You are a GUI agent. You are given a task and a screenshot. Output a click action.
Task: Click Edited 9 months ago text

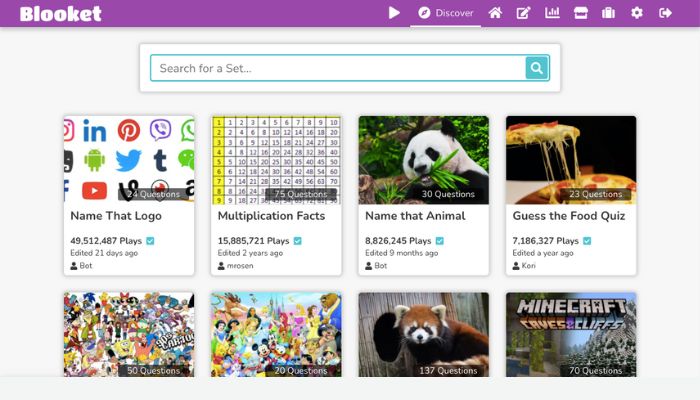pyautogui.click(x=401, y=253)
